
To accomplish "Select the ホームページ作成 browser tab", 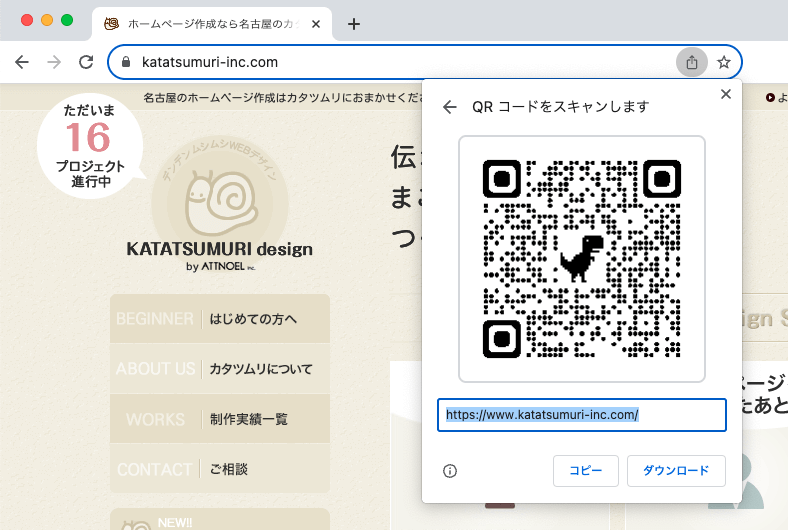I will point(212,24).
